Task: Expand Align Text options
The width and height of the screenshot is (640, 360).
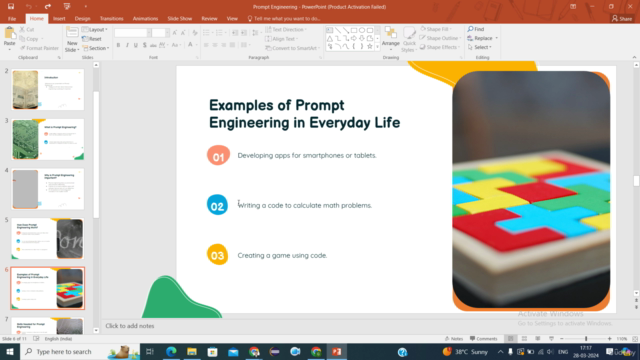Action: point(282,39)
